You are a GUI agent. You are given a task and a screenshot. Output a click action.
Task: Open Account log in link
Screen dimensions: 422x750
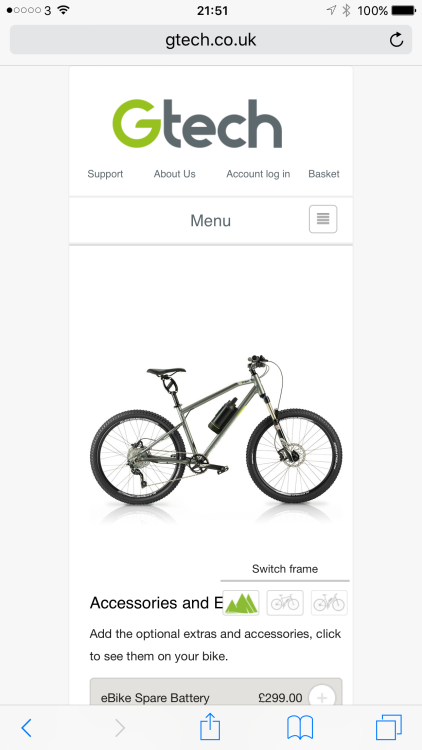point(258,174)
